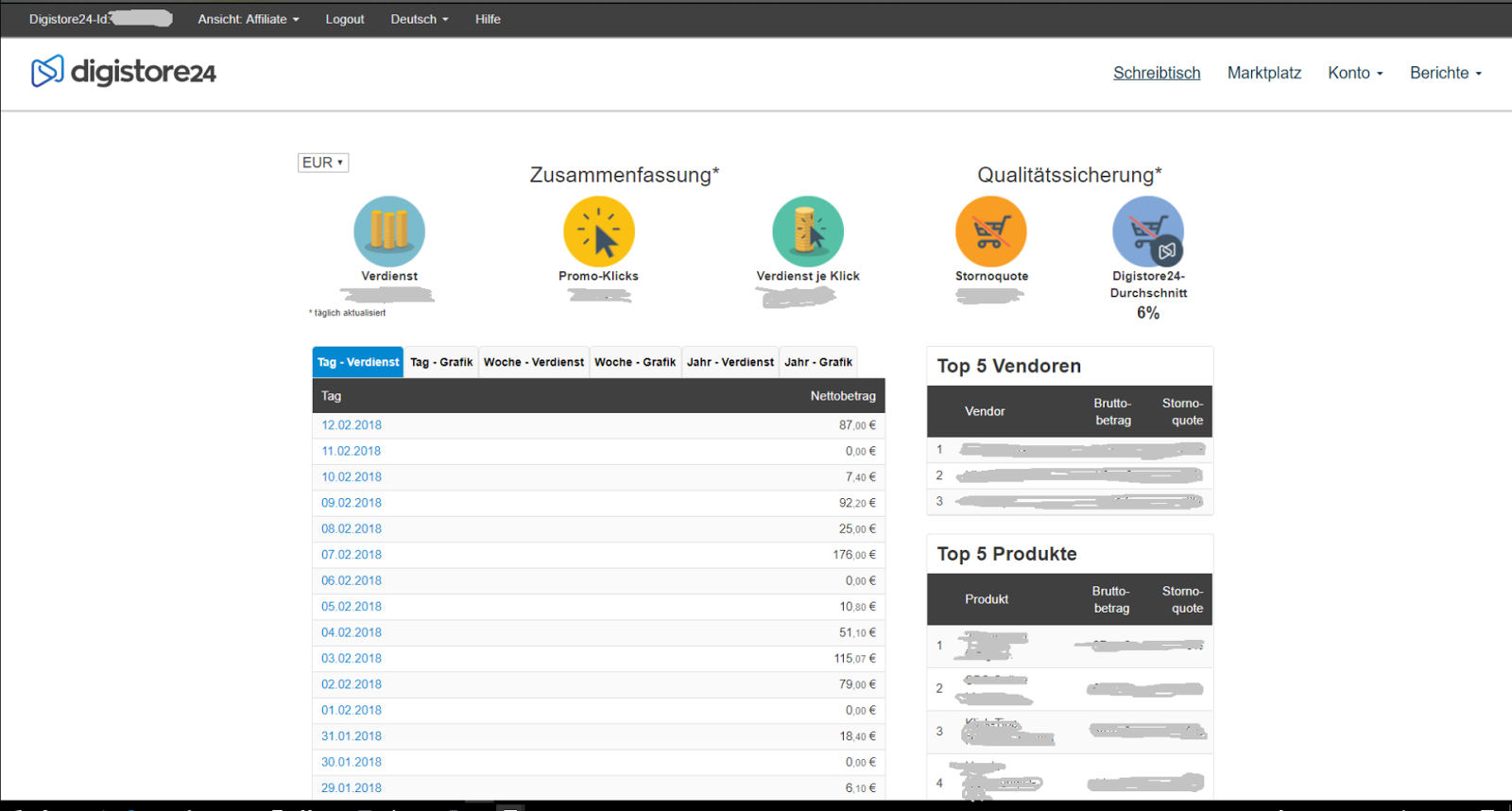This screenshot has width=1512, height=811.
Task: Click the Top 5 Vendoren heading
Action: point(1009,366)
